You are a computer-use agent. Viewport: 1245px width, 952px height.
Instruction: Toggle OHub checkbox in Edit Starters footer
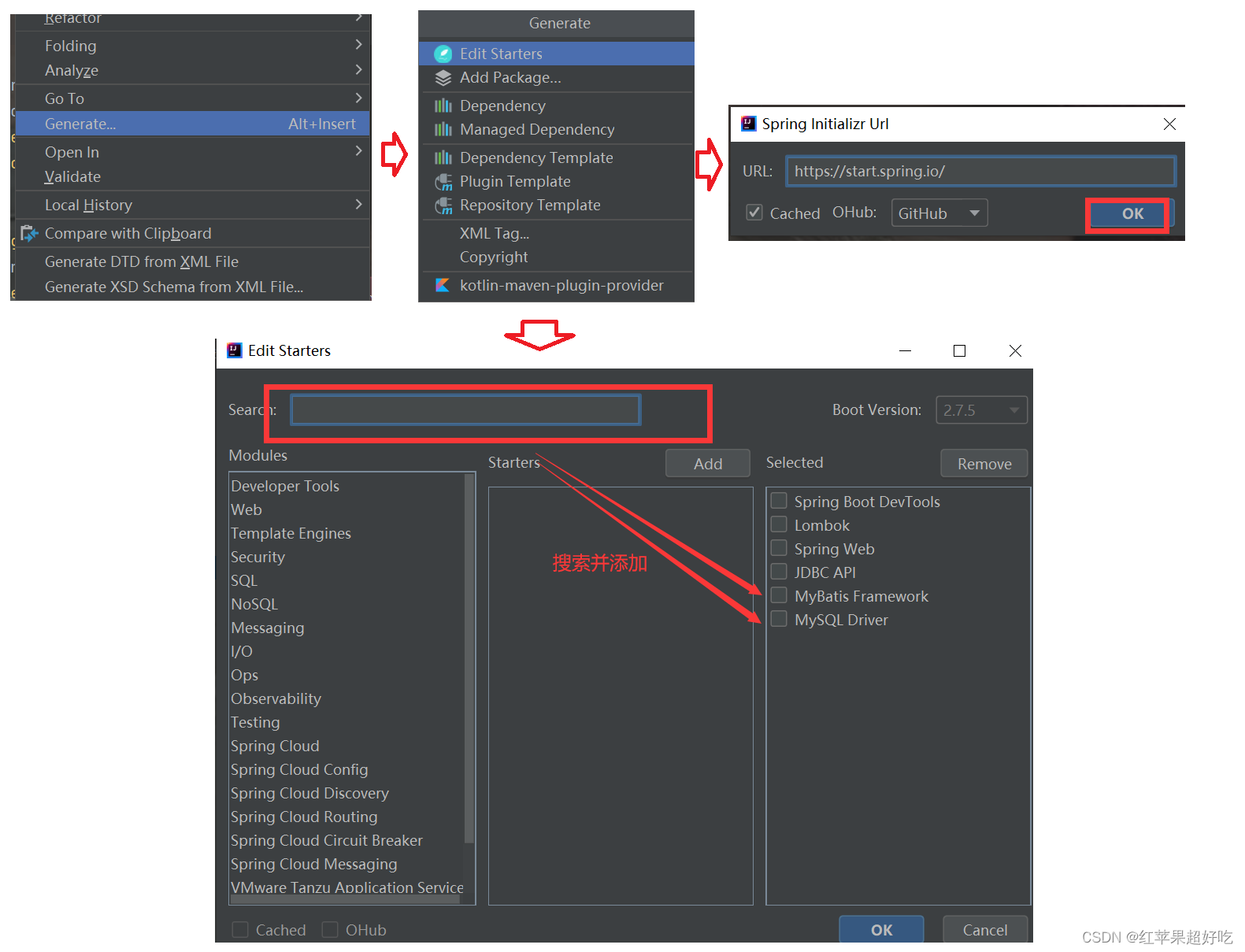330,930
